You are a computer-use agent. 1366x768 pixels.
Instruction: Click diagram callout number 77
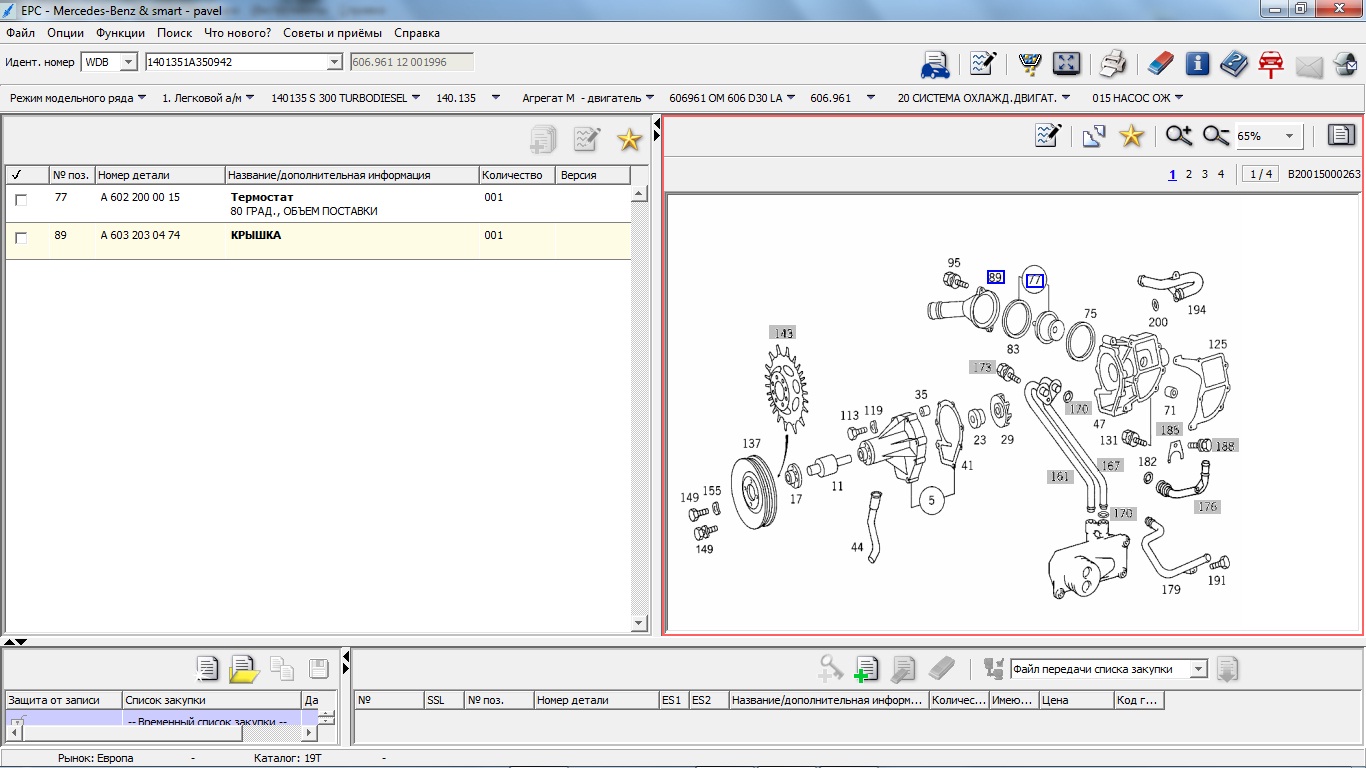pyautogui.click(x=1035, y=281)
